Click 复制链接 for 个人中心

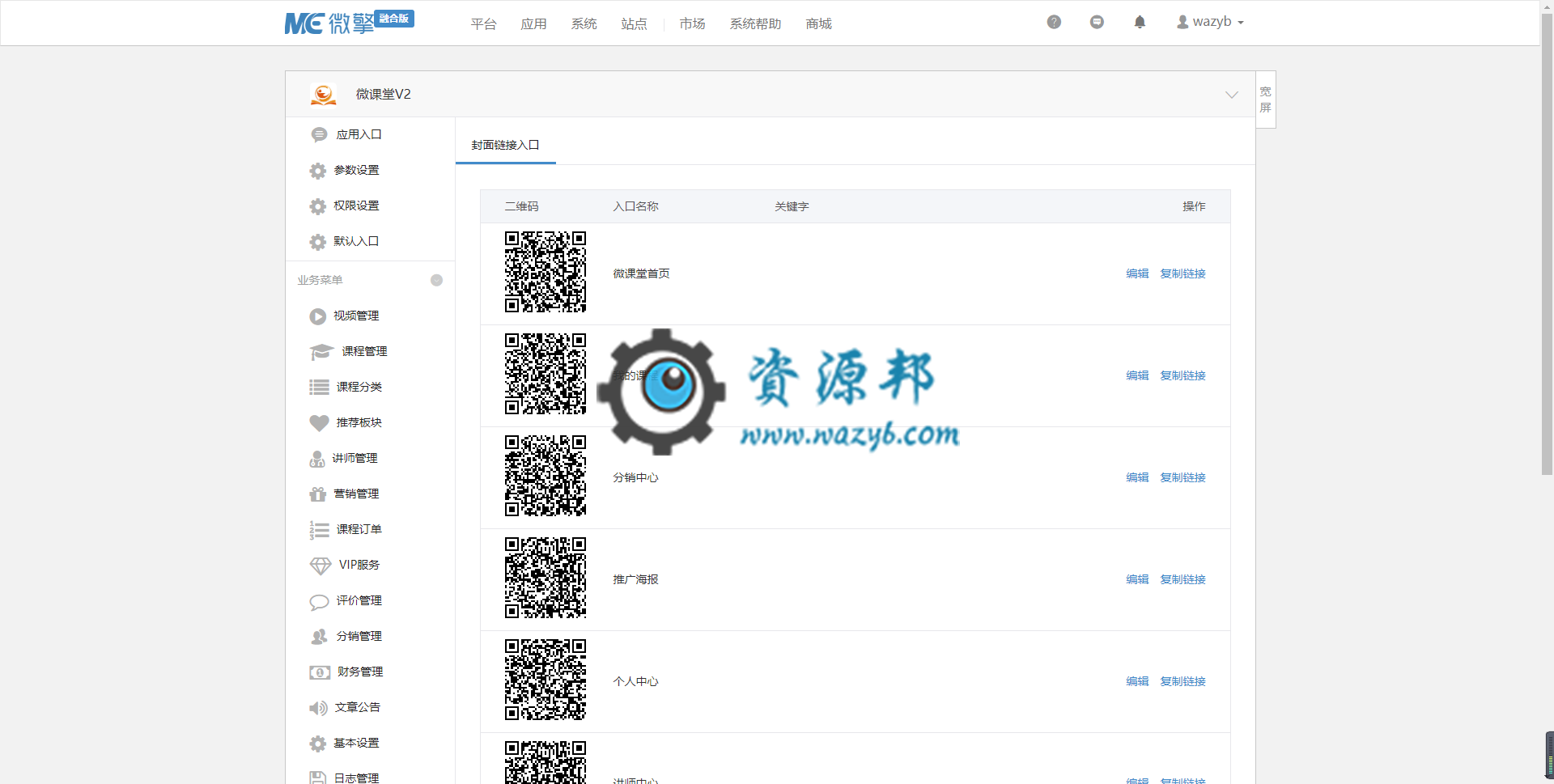[x=1182, y=681]
